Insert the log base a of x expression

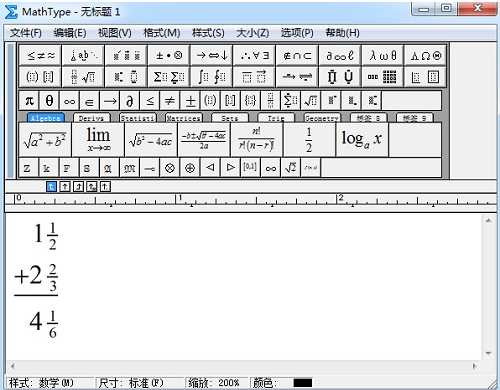pos(362,140)
